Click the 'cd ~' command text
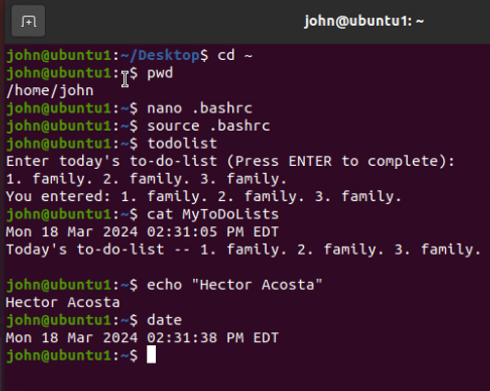This screenshot has height=391, width=490. pos(235,55)
